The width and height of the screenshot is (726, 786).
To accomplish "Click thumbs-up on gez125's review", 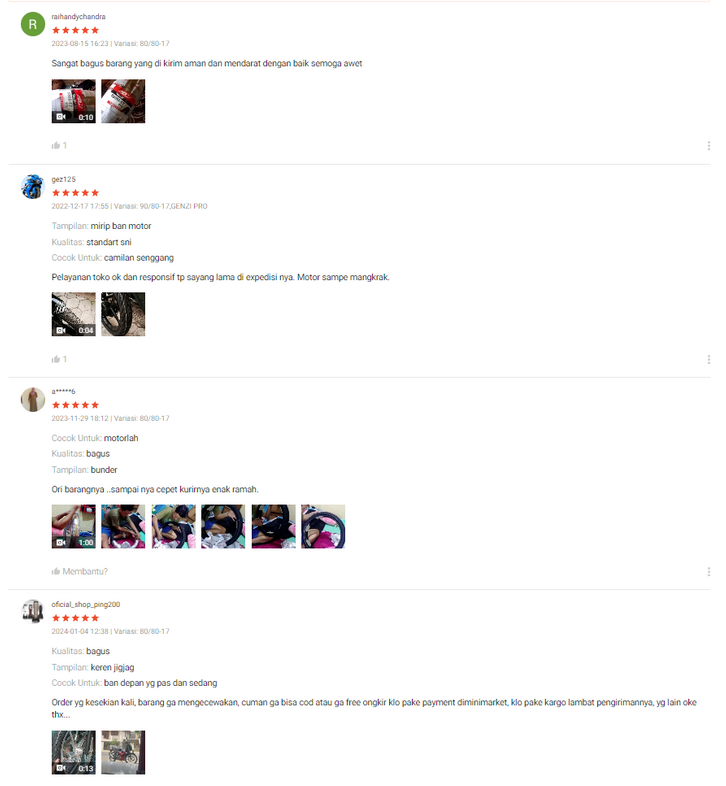I will pyautogui.click(x=56, y=359).
